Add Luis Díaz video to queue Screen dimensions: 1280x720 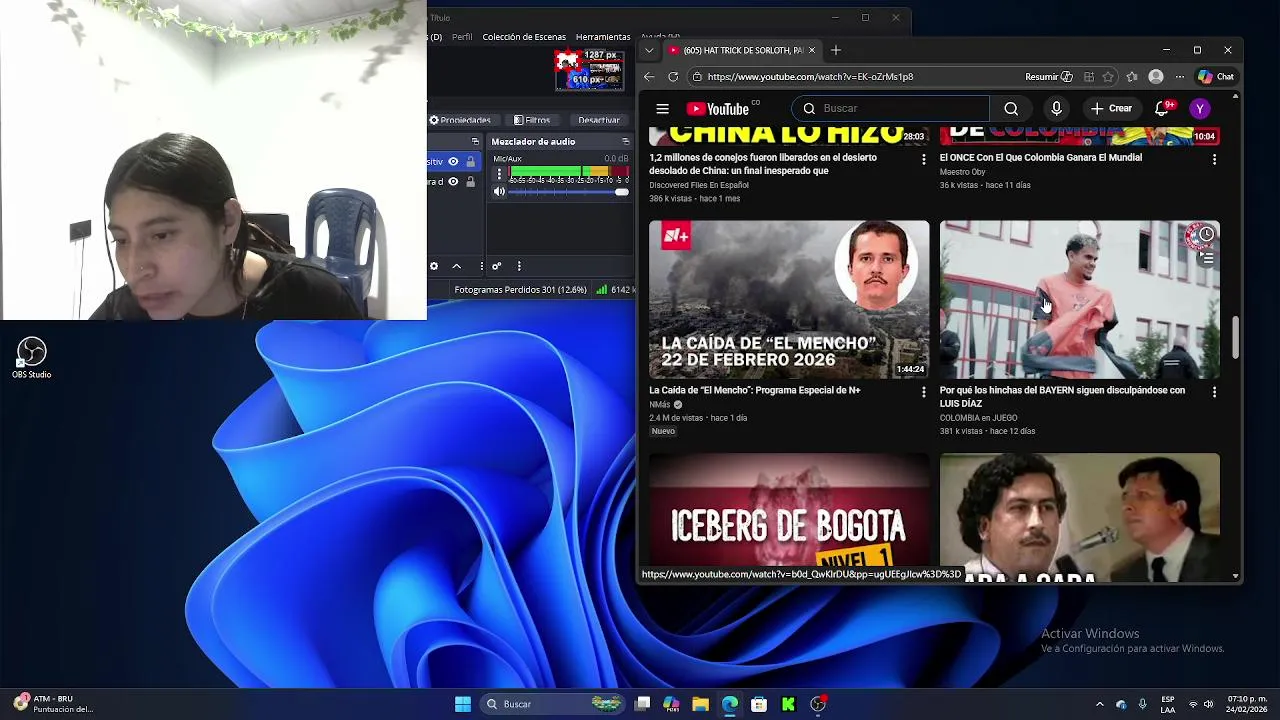(1206, 258)
